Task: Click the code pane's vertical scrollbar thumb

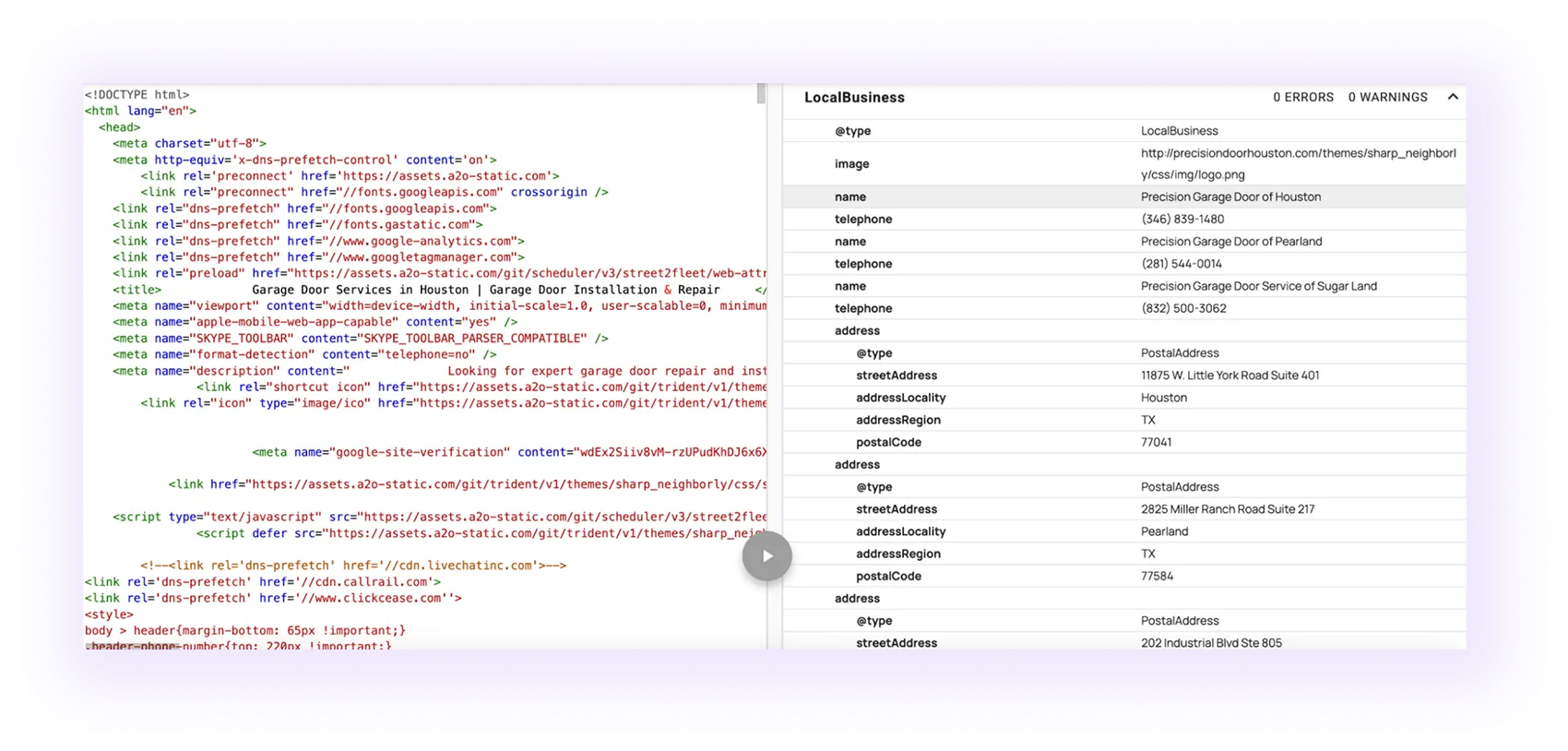Action: 761,94
